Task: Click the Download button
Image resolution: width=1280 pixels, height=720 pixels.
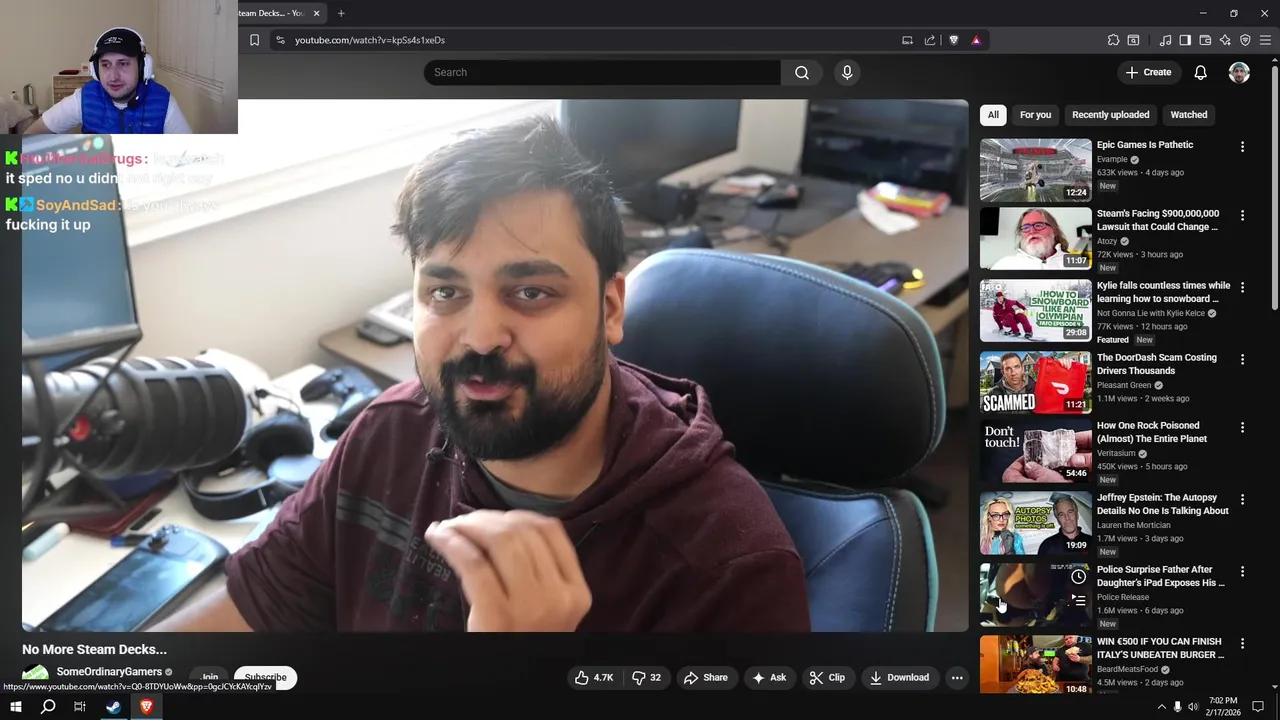Action: pos(899,677)
